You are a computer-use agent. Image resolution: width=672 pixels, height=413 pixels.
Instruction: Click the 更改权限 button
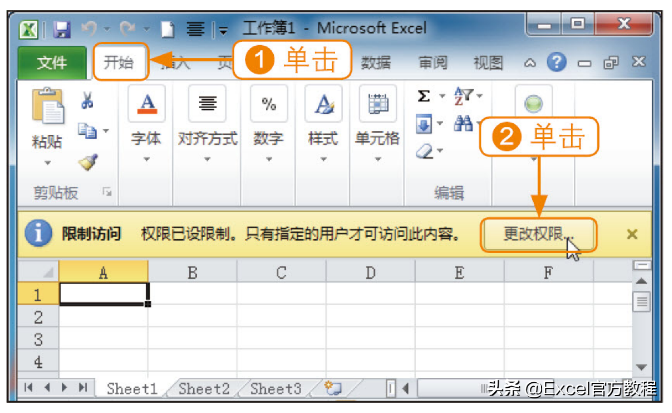[538, 234]
